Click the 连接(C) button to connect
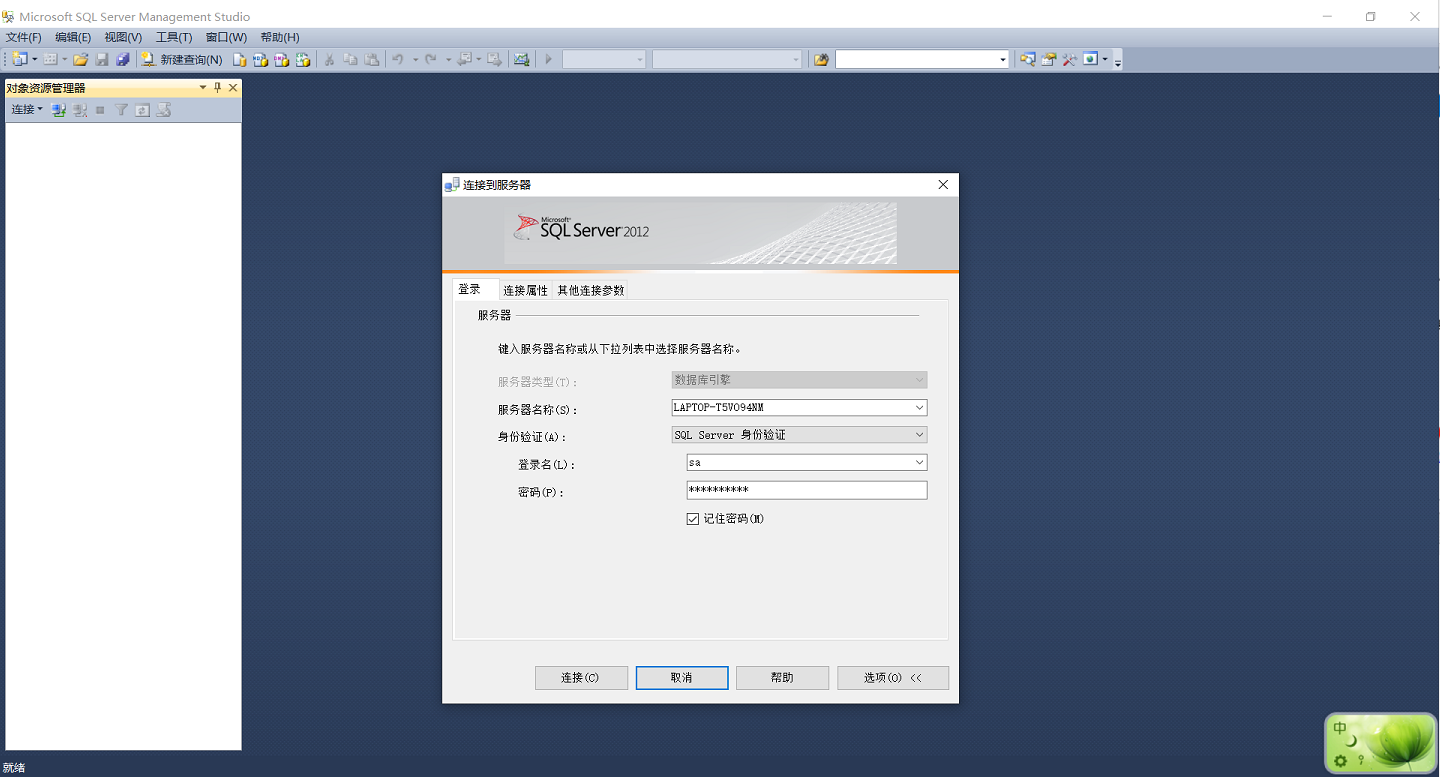Viewport: 1440px width, 777px height. [x=581, y=677]
